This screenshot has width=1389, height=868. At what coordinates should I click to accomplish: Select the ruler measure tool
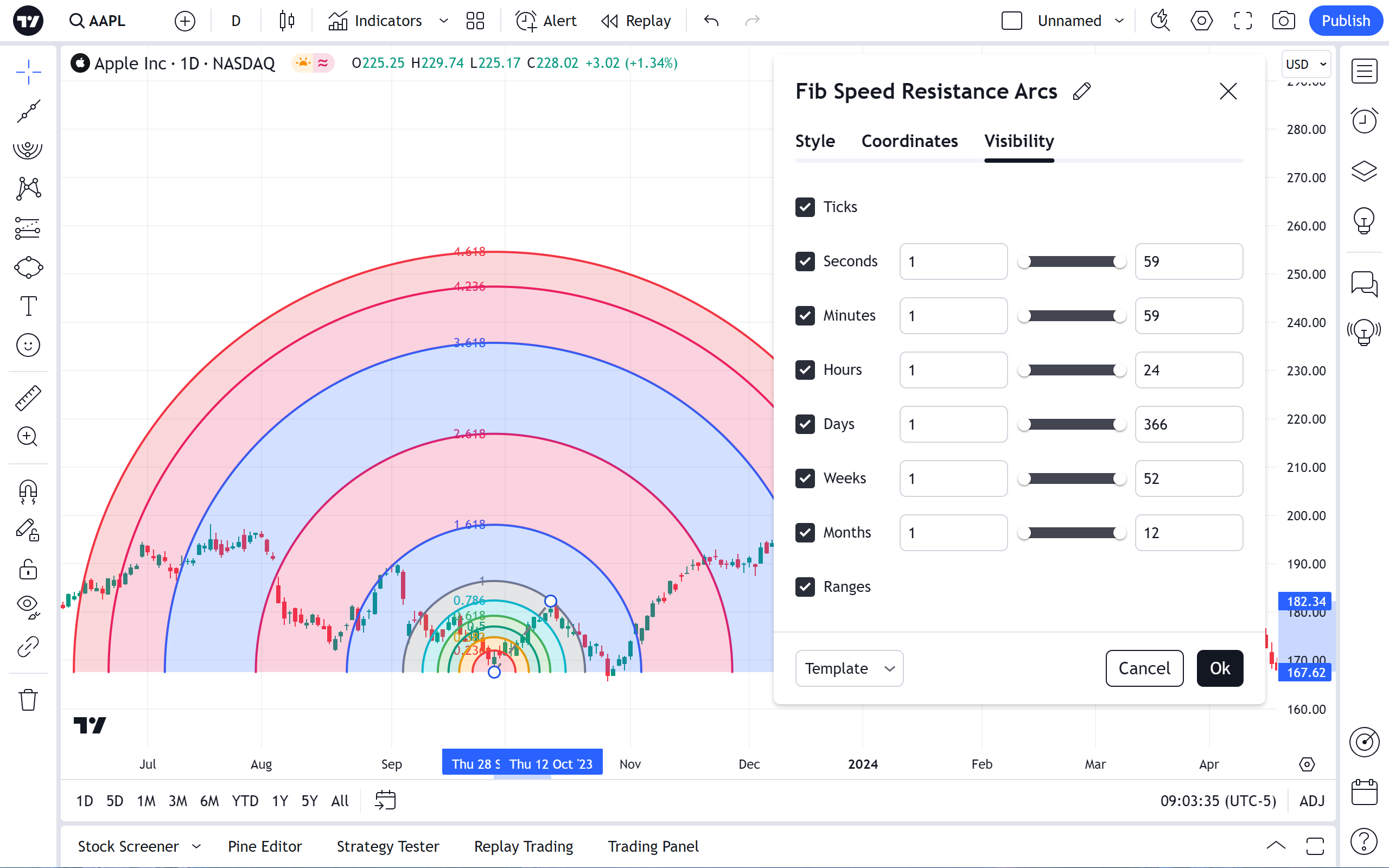coord(28,398)
